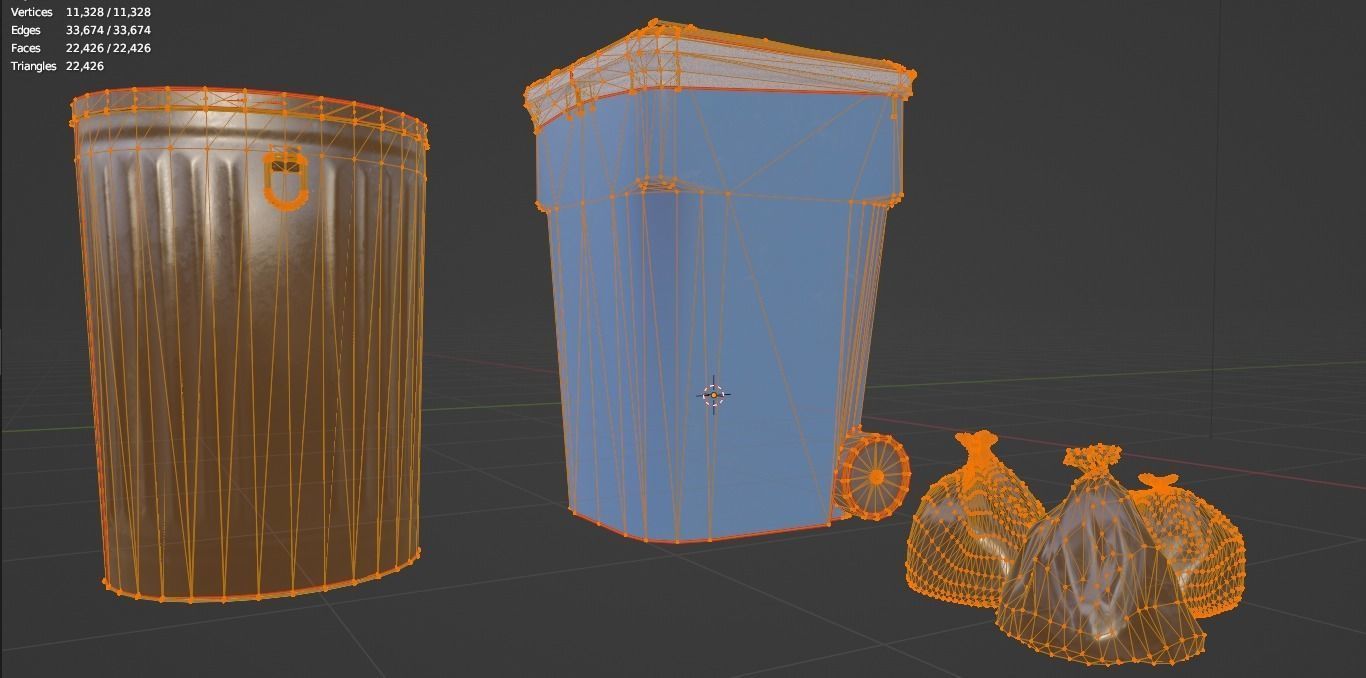Click the Edges 33,674 / 33,674 statistic

(81, 30)
